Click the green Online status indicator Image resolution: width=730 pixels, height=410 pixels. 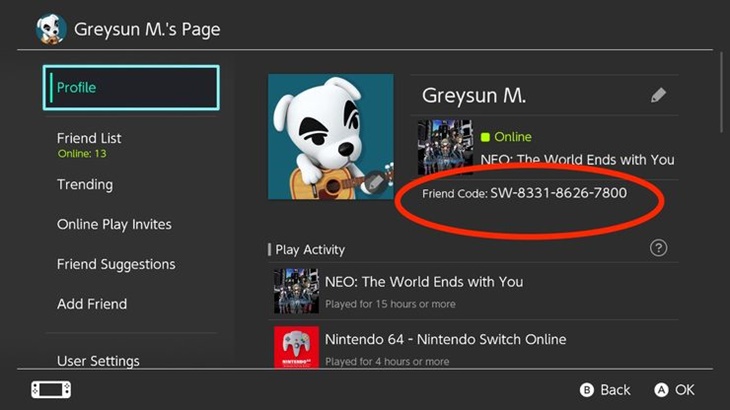click(x=485, y=137)
